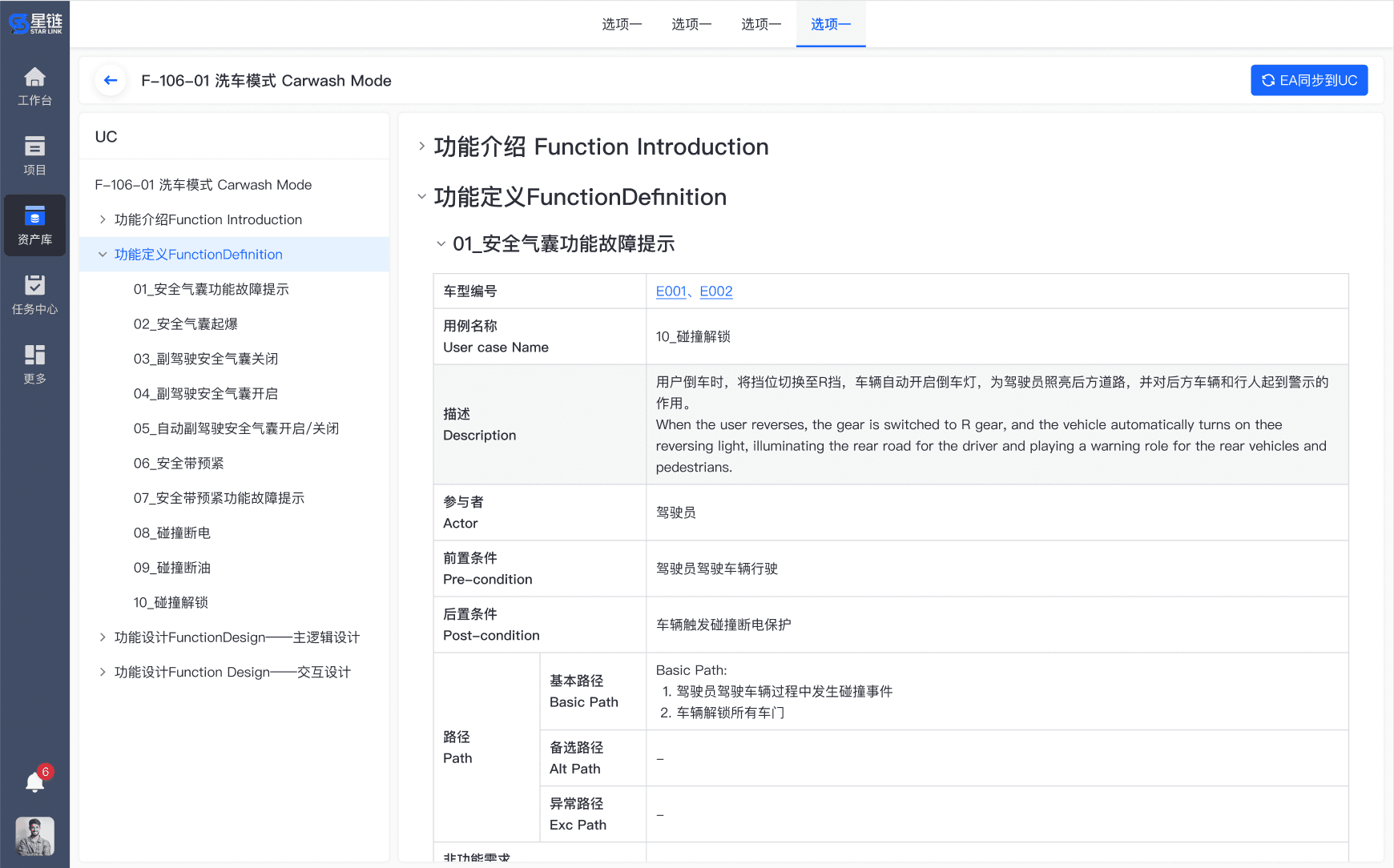Click the user avatar thumbnail

tap(35, 836)
